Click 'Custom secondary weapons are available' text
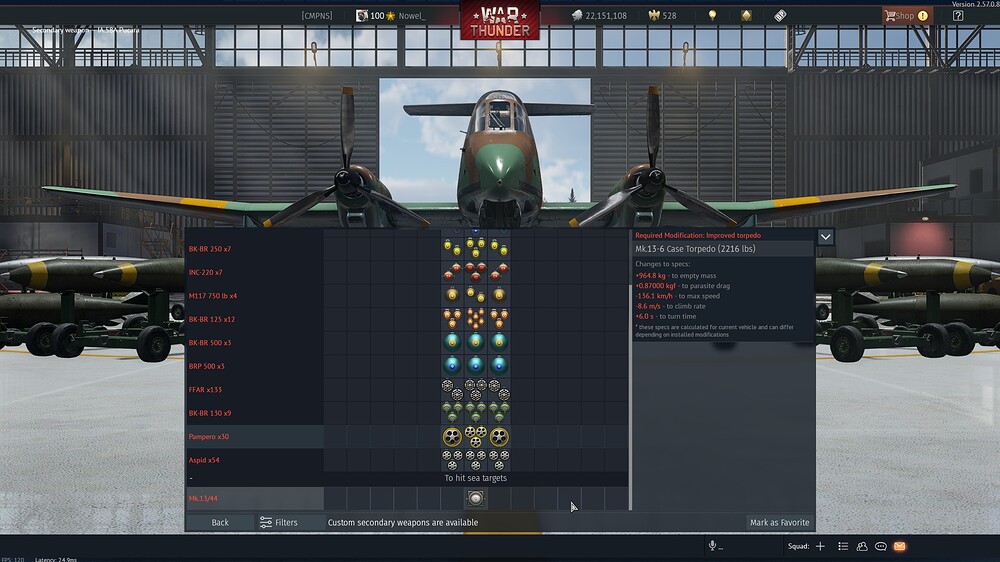Viewport: 1000px width, 562px height. [x=403, y=522]
